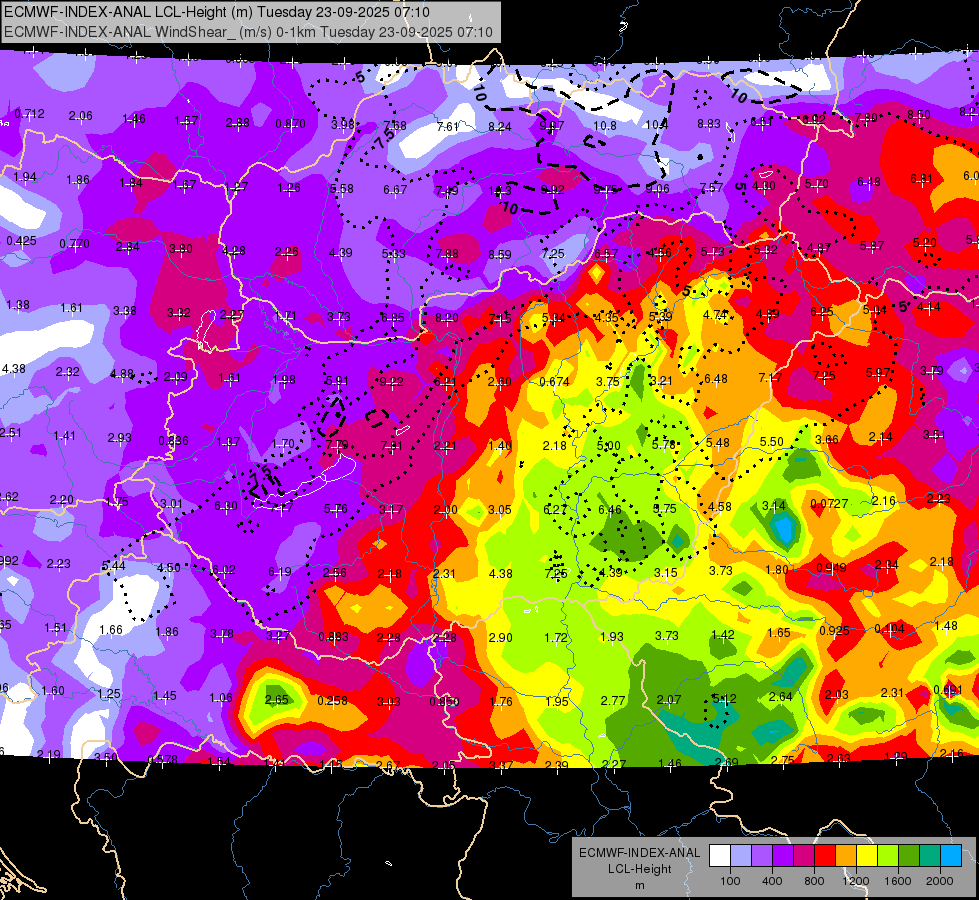979x900 pixels.
Task: Click the magenta legend swatch
Action: click(804, 856)
